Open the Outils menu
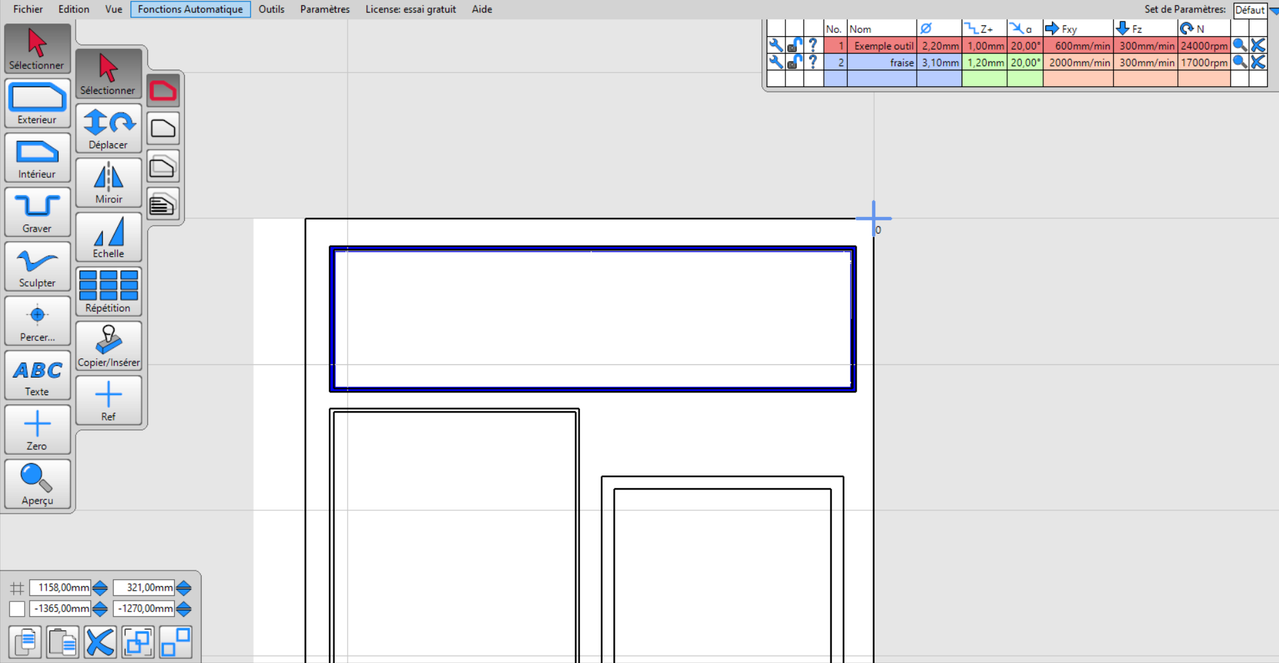Image resolution: width=1279 pixels, height=663 pixels. pyautogui.click(x=271, y=9)
